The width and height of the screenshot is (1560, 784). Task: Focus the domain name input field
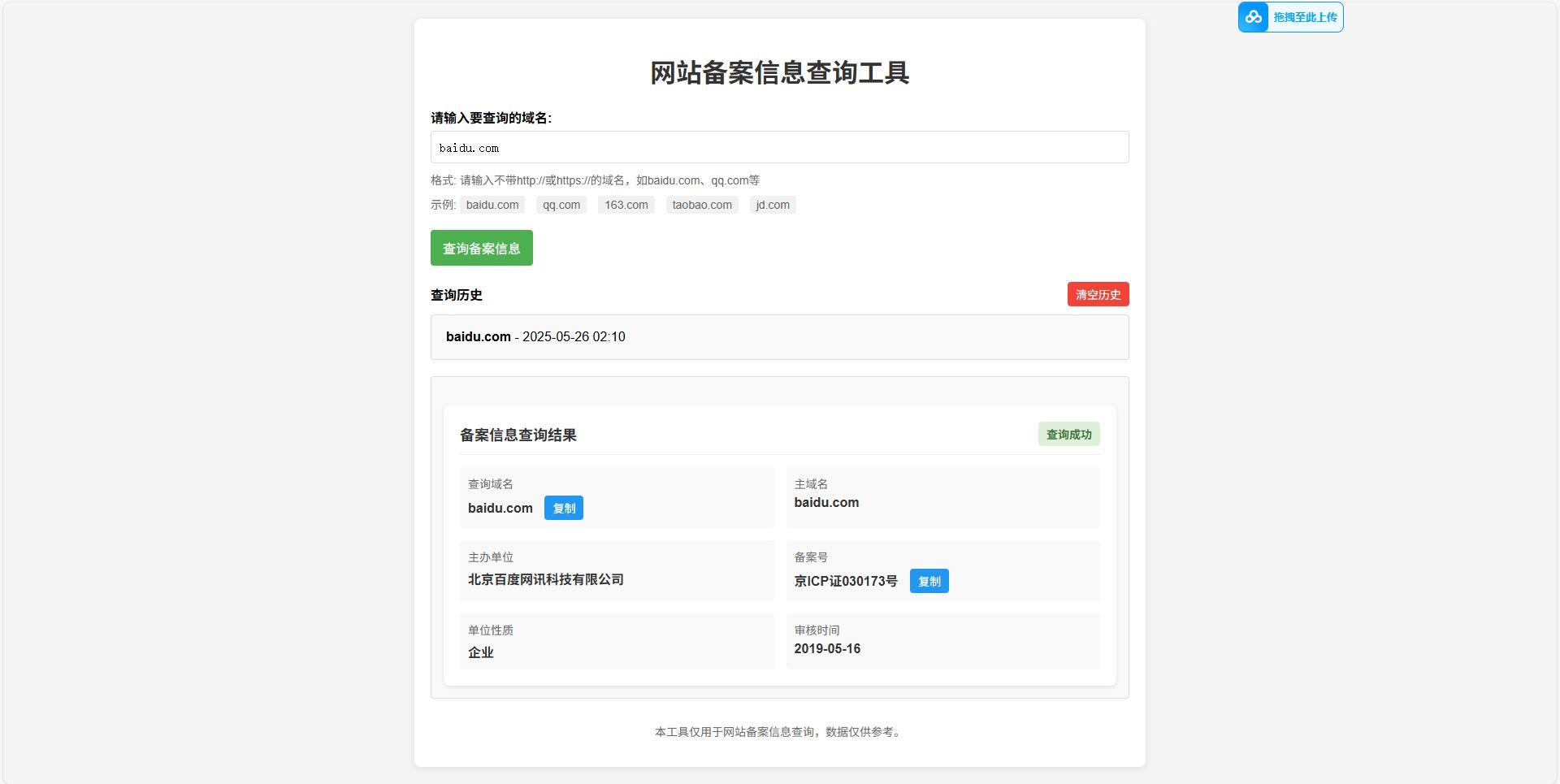pos(780,147)
